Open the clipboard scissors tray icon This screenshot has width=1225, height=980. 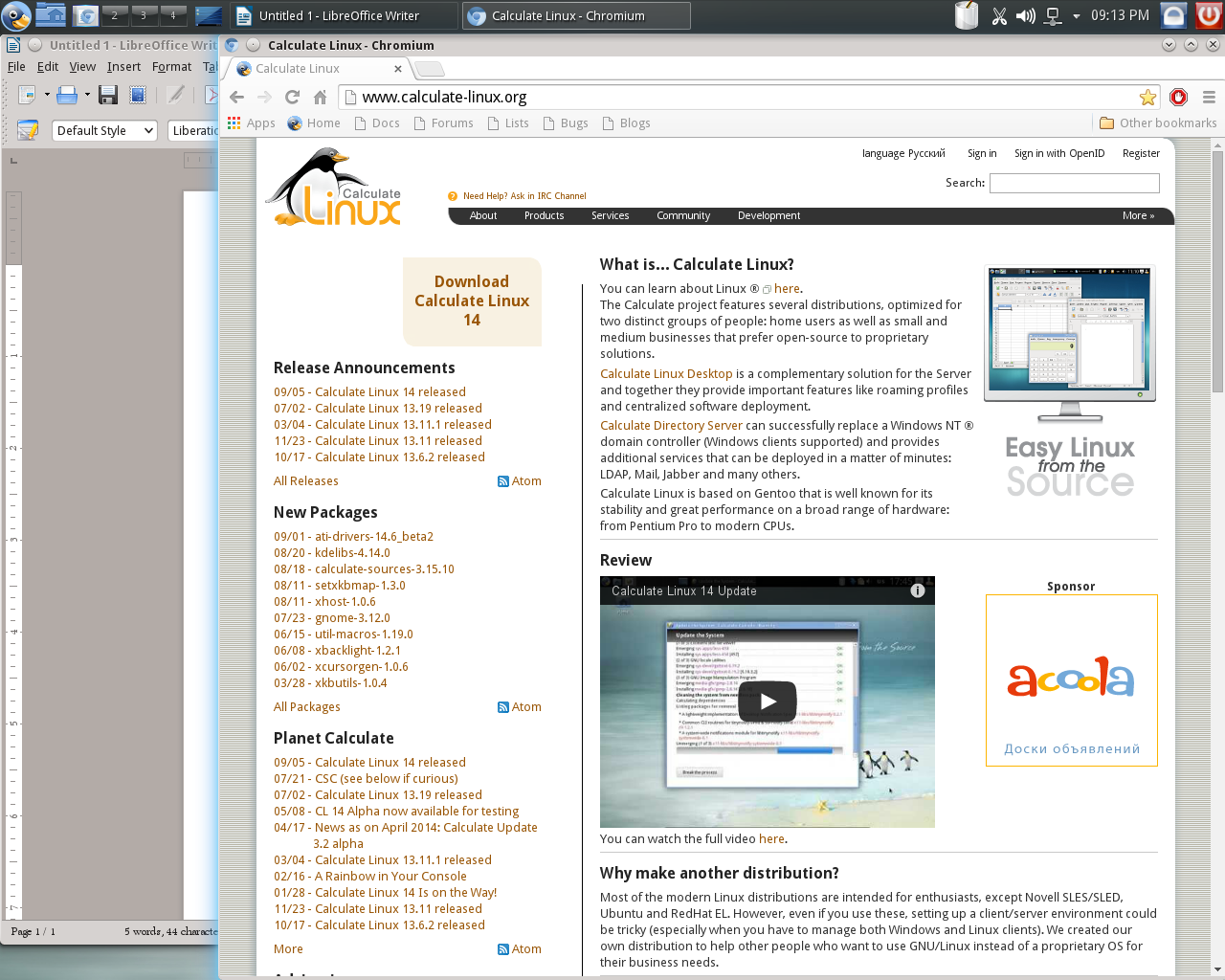point(999,16)
